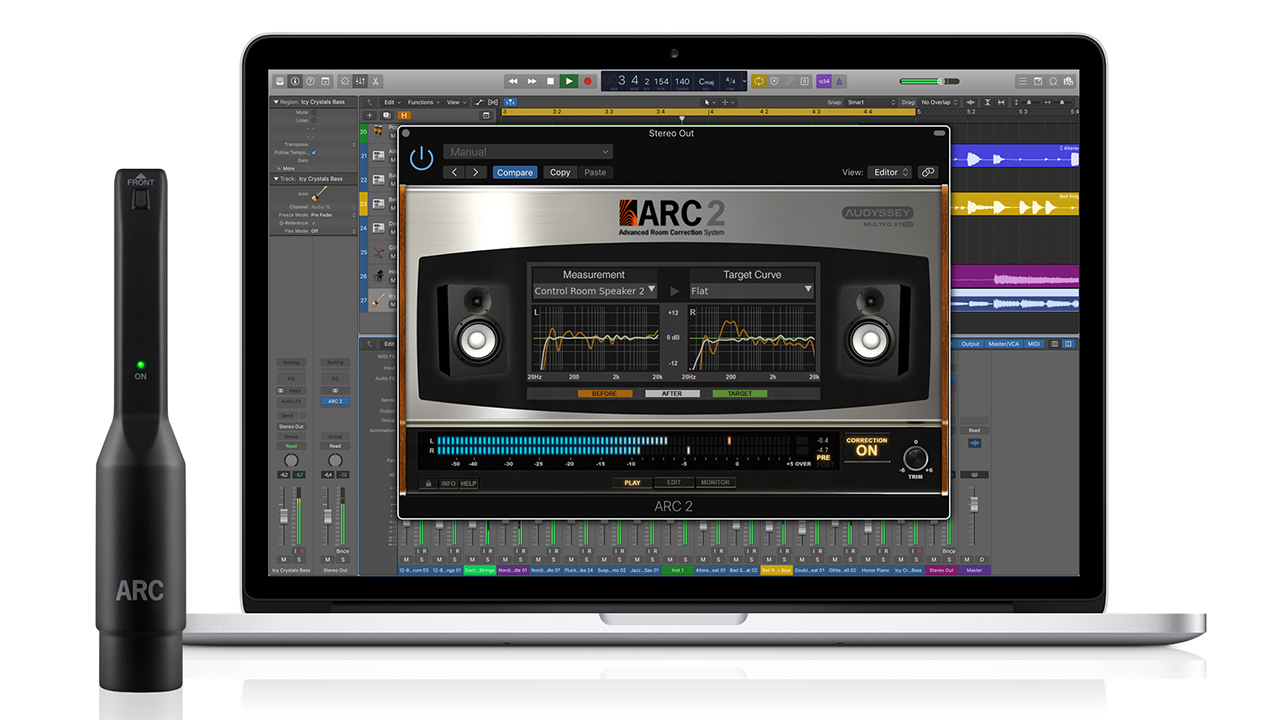Screen dimensions: 1280x720
Task: Open the Measurement dropdown showing Control Room Speaker 2
Action: coord(594,291)
